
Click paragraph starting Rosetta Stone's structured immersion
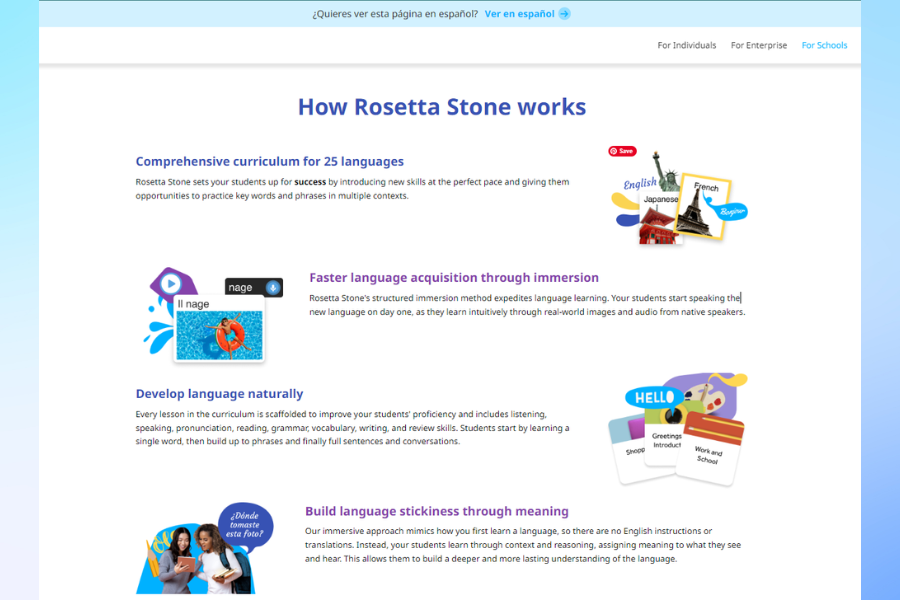pos(527,305)
